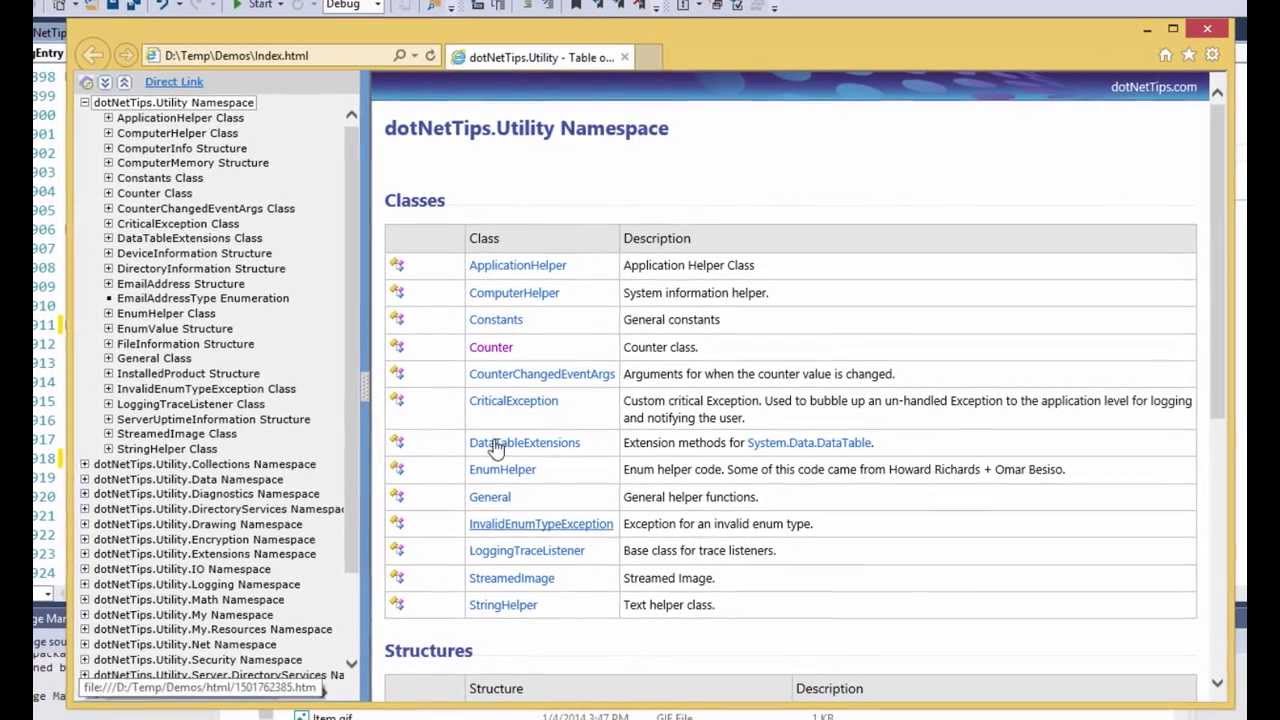Select StringHelper Class in the tree
Screen dimensions: 1280x720
click(167, 449)
